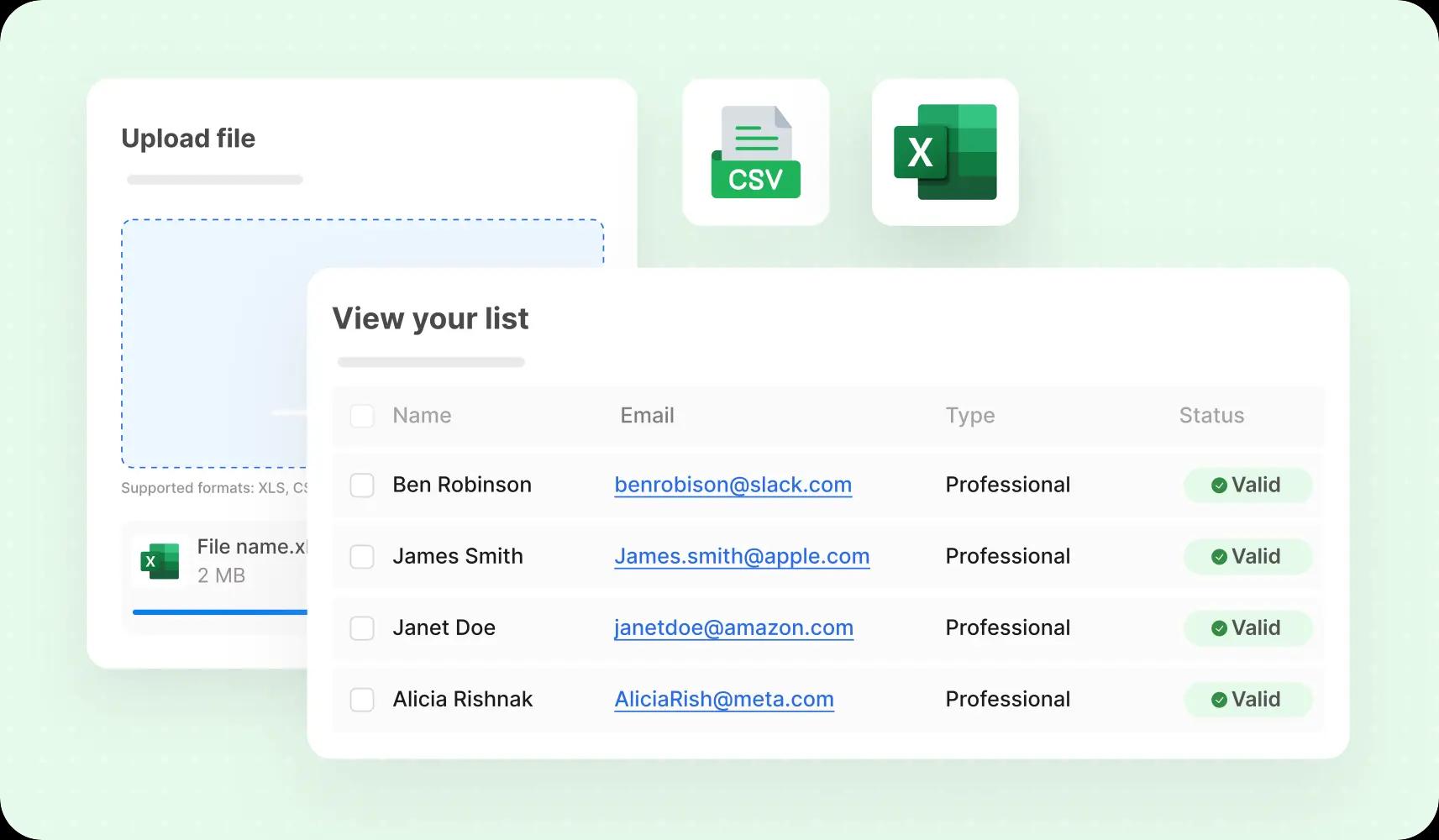The width and height of the screenshot is (1439, 840).
Task: Select the name James Smith
Action: pyautogui.click(x=458, y=557)
